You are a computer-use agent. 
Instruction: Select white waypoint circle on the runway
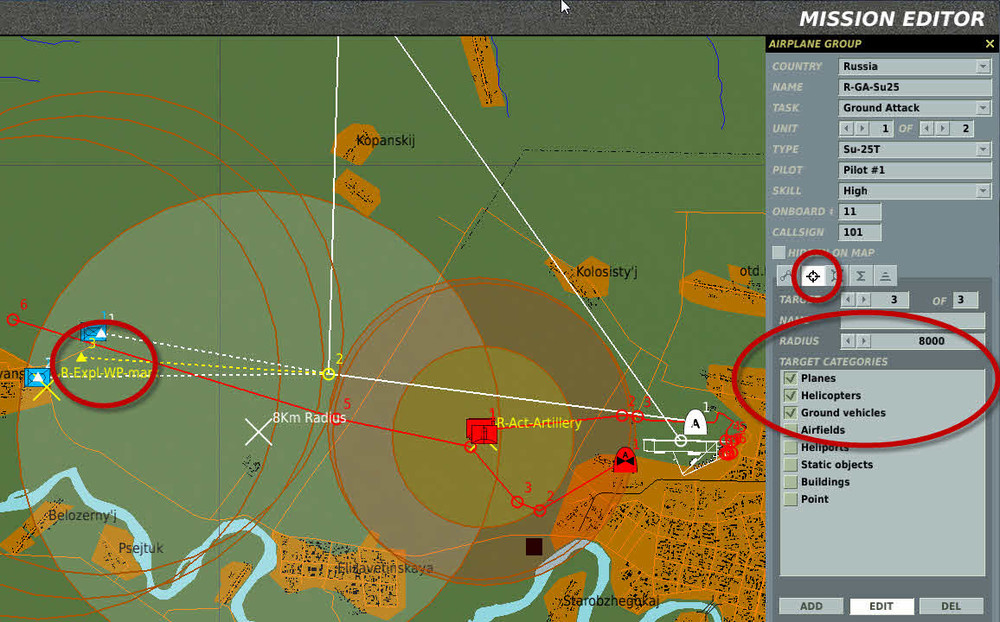tap(680, 440)
